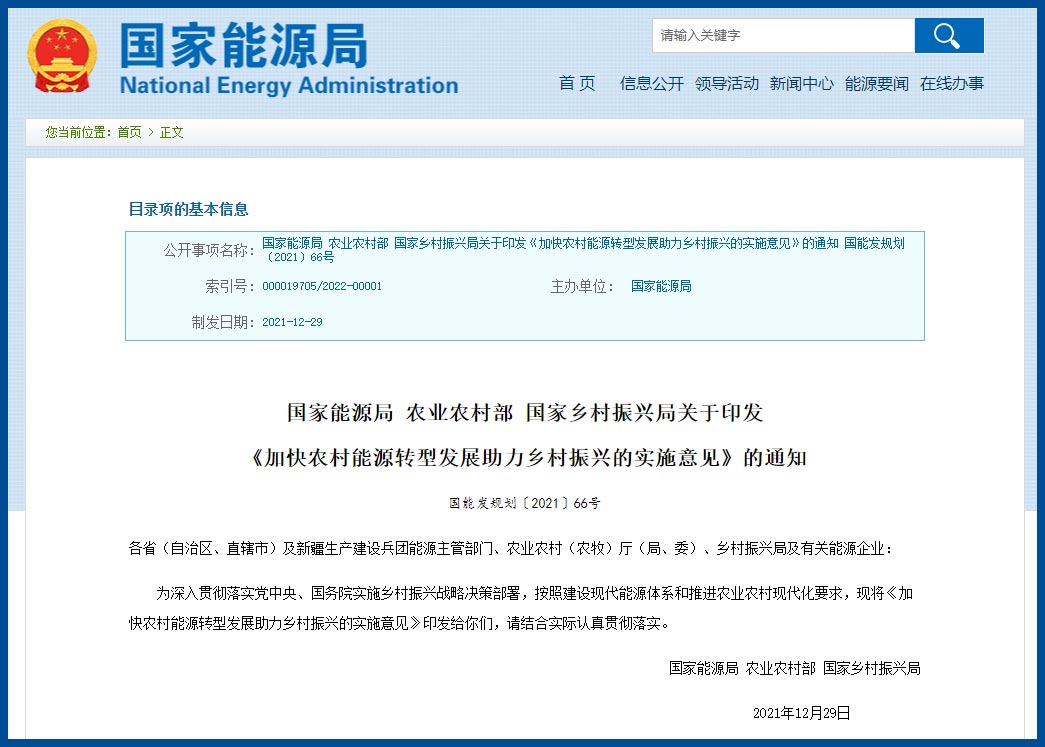
Task: Open the 能源要闻 navigation item
Action: pos(876,83)
